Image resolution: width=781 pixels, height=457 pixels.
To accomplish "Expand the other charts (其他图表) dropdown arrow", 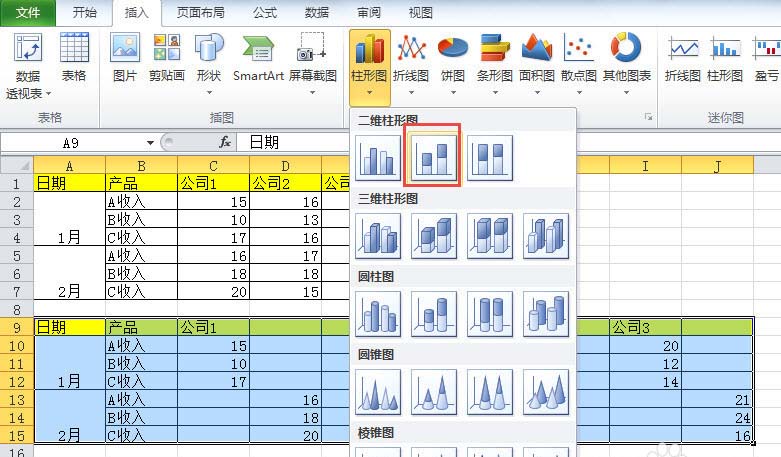I will click(627, 92).
